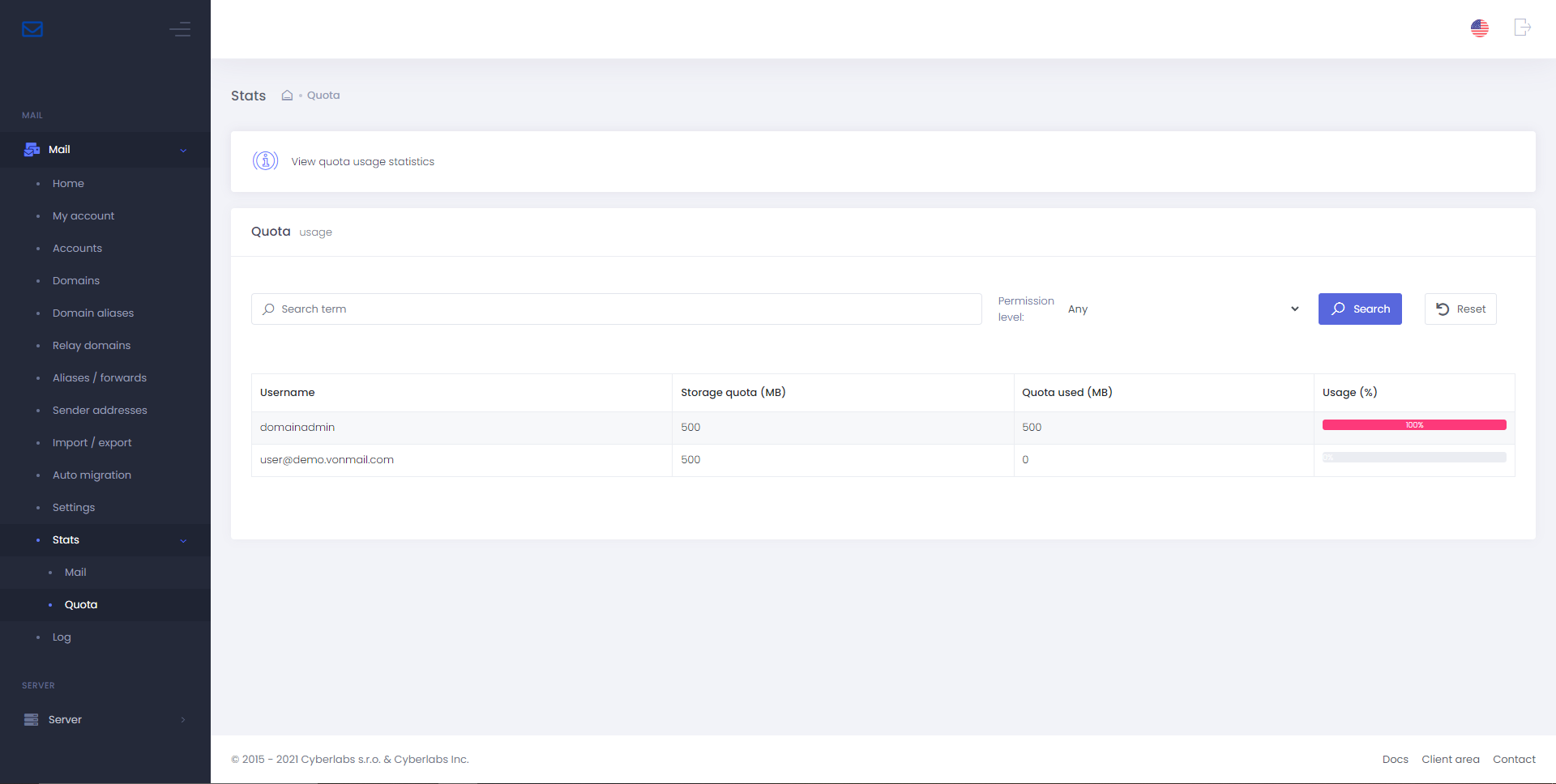Click the envelope logo icon
The image size is (1556, 784).
pos(32,29)
